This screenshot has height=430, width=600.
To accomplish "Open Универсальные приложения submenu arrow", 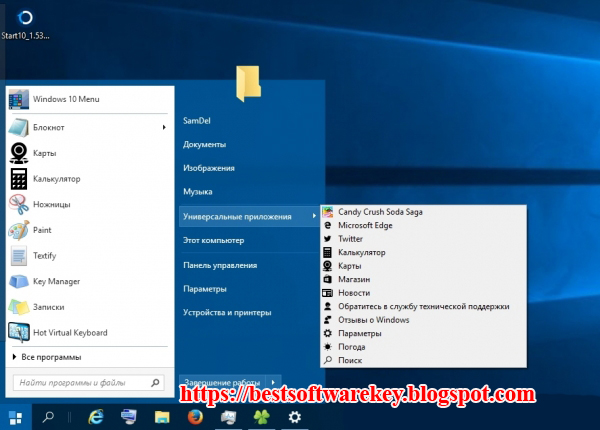I will pyautogui.click(x=314, y=216).
